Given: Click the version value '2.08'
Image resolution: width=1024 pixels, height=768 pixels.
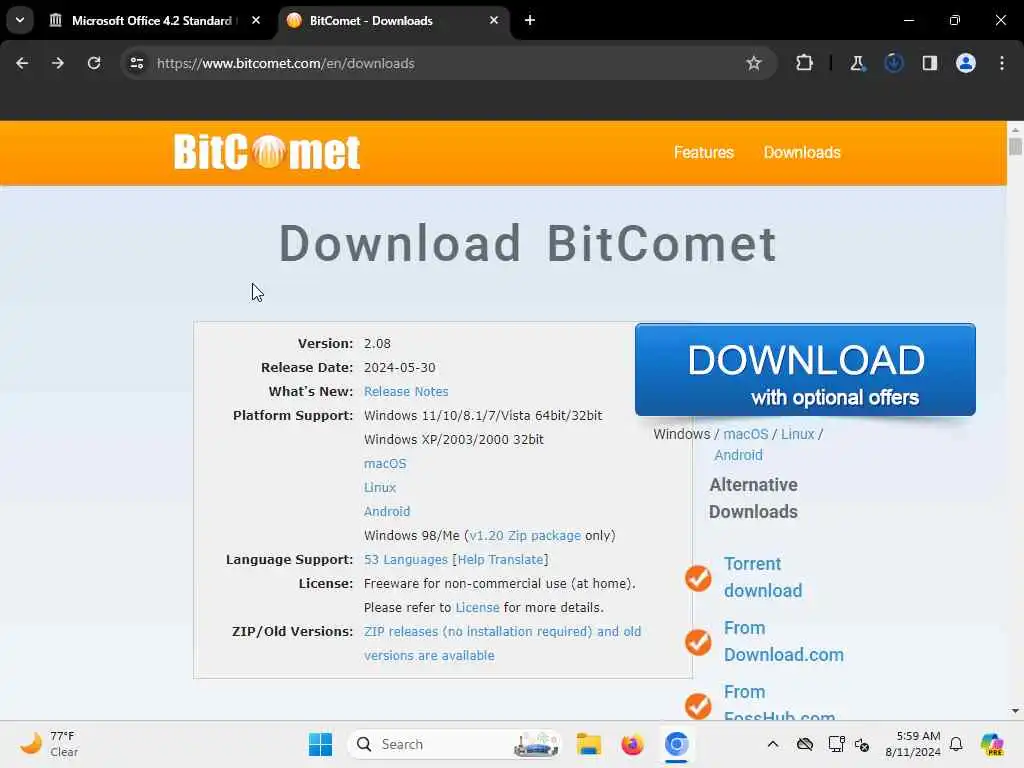Looking at the screenshot, I should tap(377, 344).
